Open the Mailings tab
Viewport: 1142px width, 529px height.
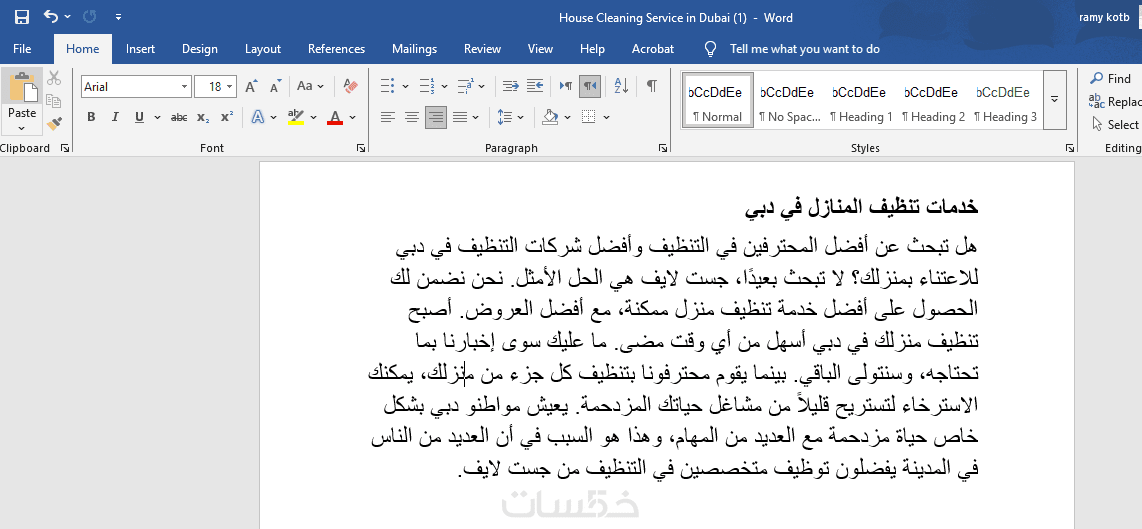[414, 49]
